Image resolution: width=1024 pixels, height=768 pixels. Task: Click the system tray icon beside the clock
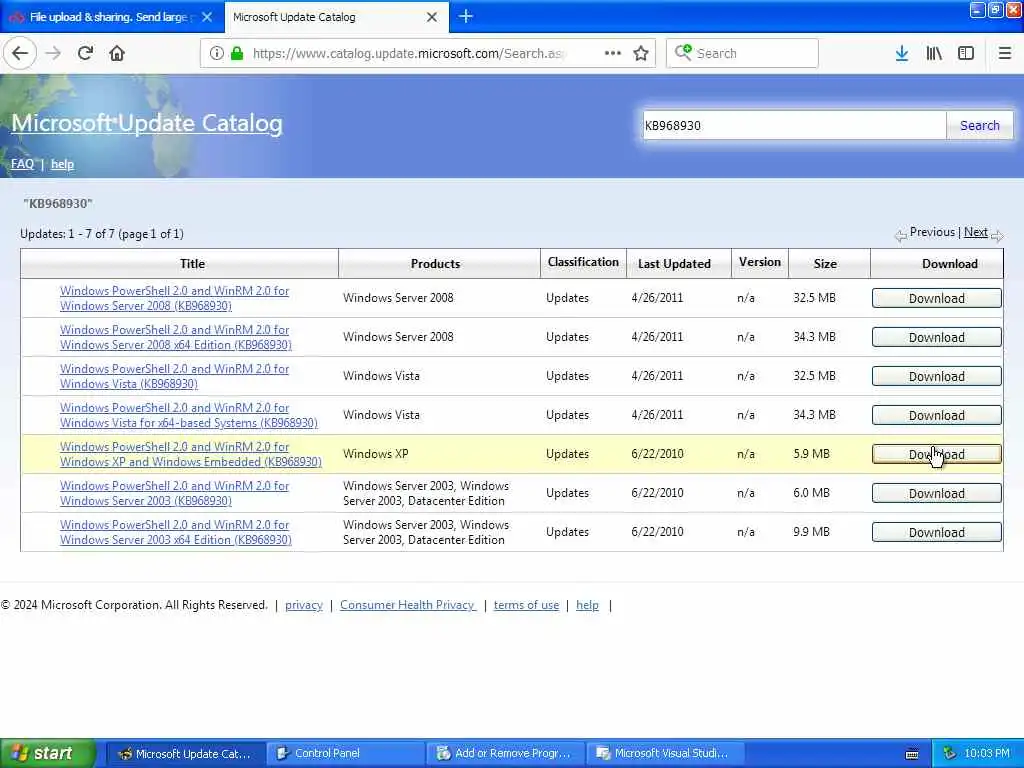(x=949, y=754)
